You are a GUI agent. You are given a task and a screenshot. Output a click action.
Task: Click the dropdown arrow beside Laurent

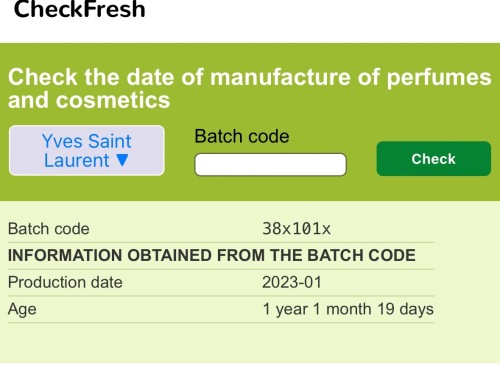[x=122, y=160]
